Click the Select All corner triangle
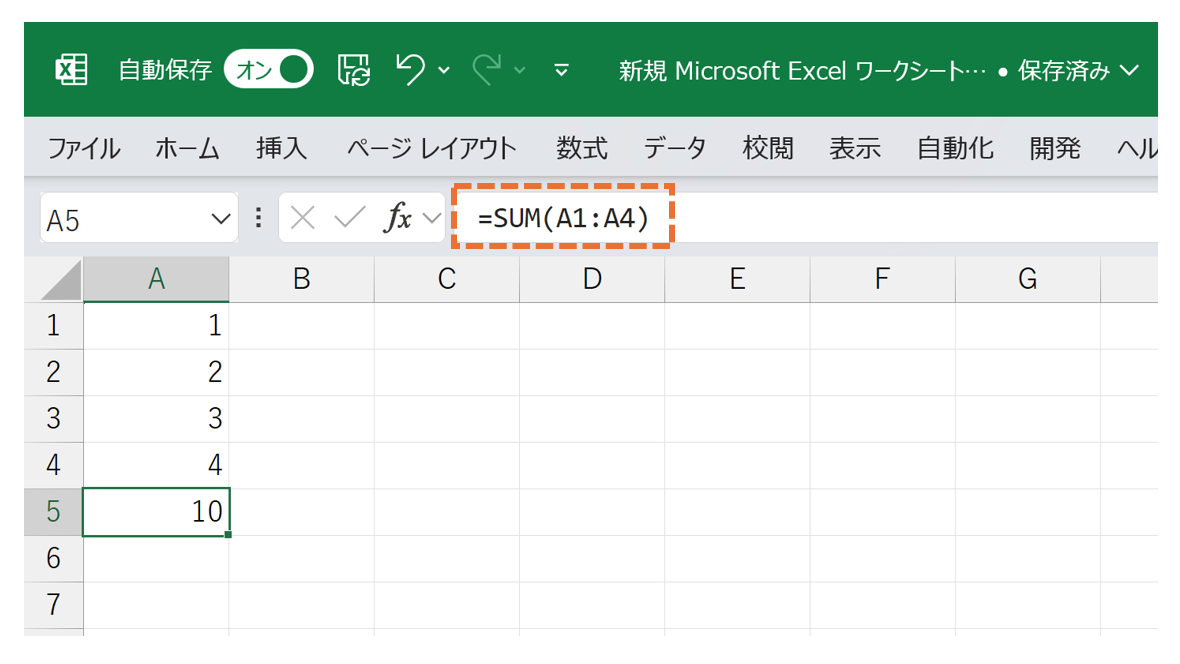 [62, 280]
